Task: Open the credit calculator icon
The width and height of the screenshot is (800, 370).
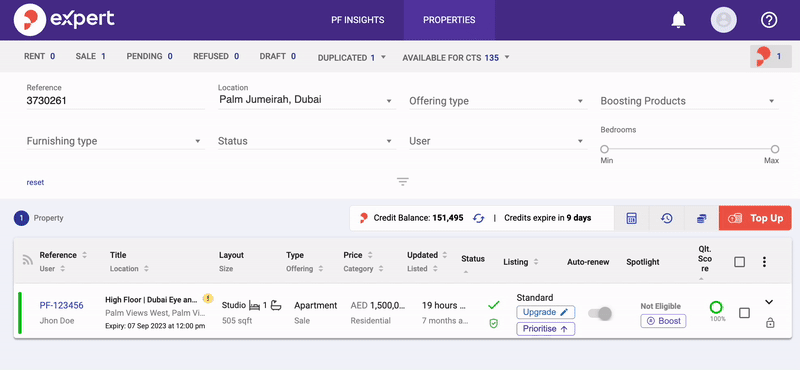Action: click(631, 218)
